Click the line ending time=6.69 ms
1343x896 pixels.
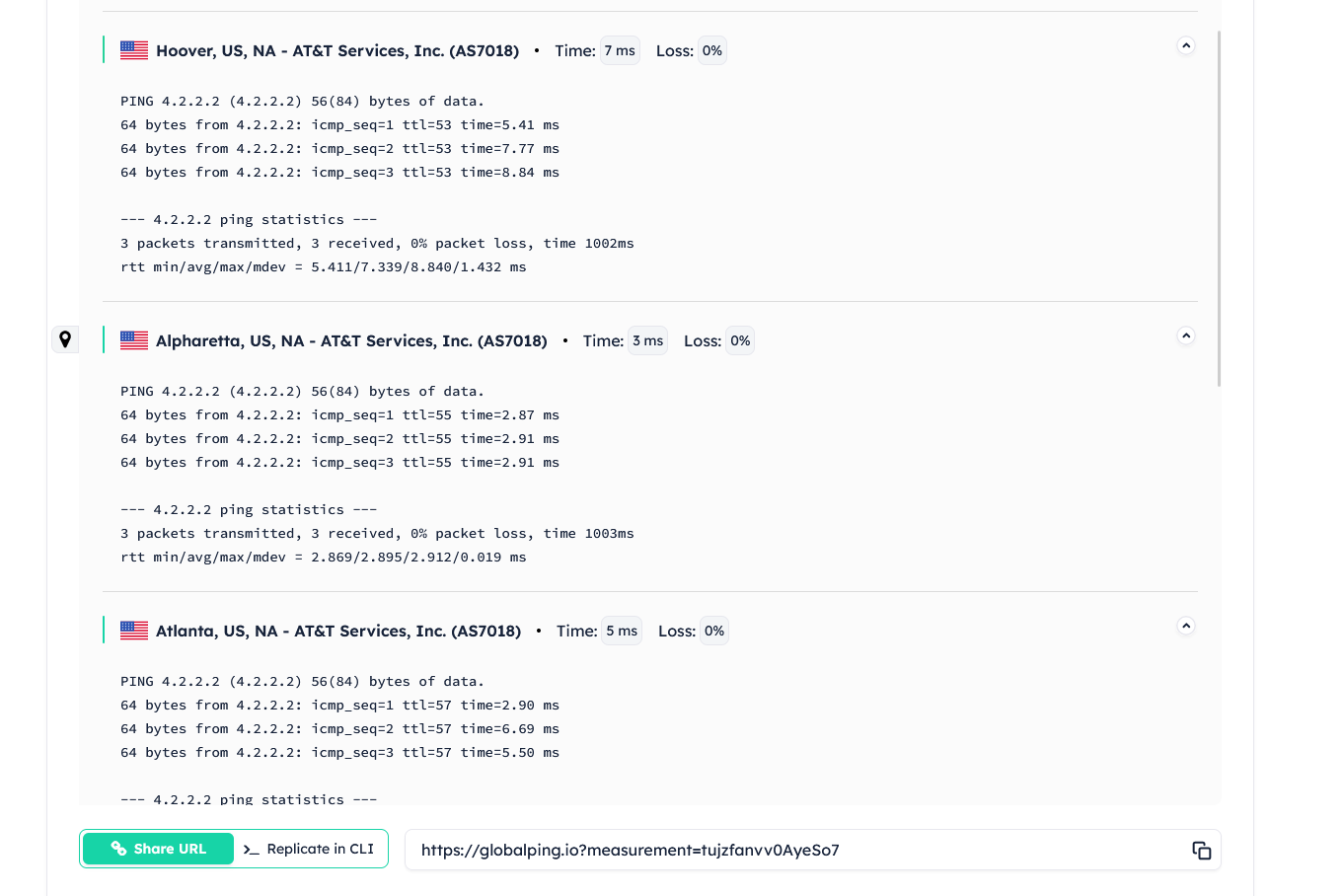click(339, 729)
